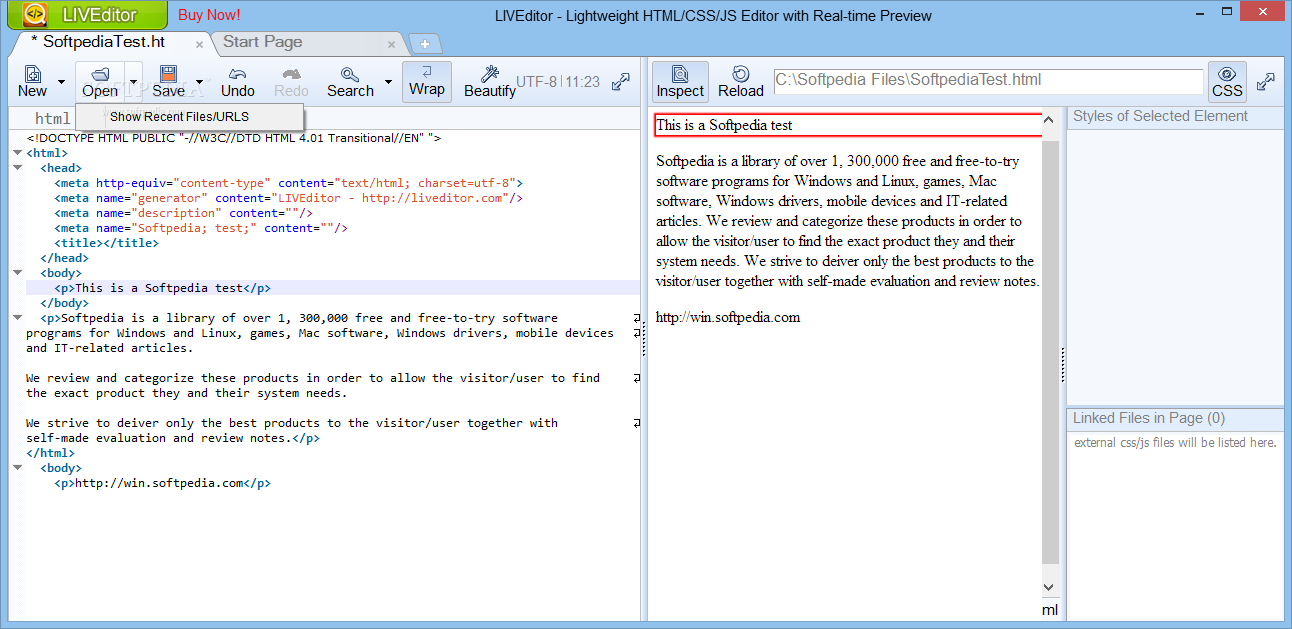
Task: Click the Save floppy disk icon
Action: [168, 74]
